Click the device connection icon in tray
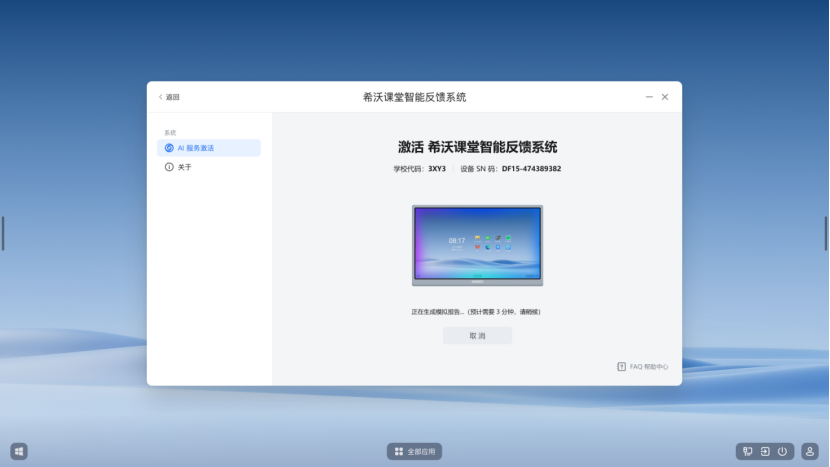Image resolution: width=830 pixels, height=467 pixels. (x=747, y=451)
